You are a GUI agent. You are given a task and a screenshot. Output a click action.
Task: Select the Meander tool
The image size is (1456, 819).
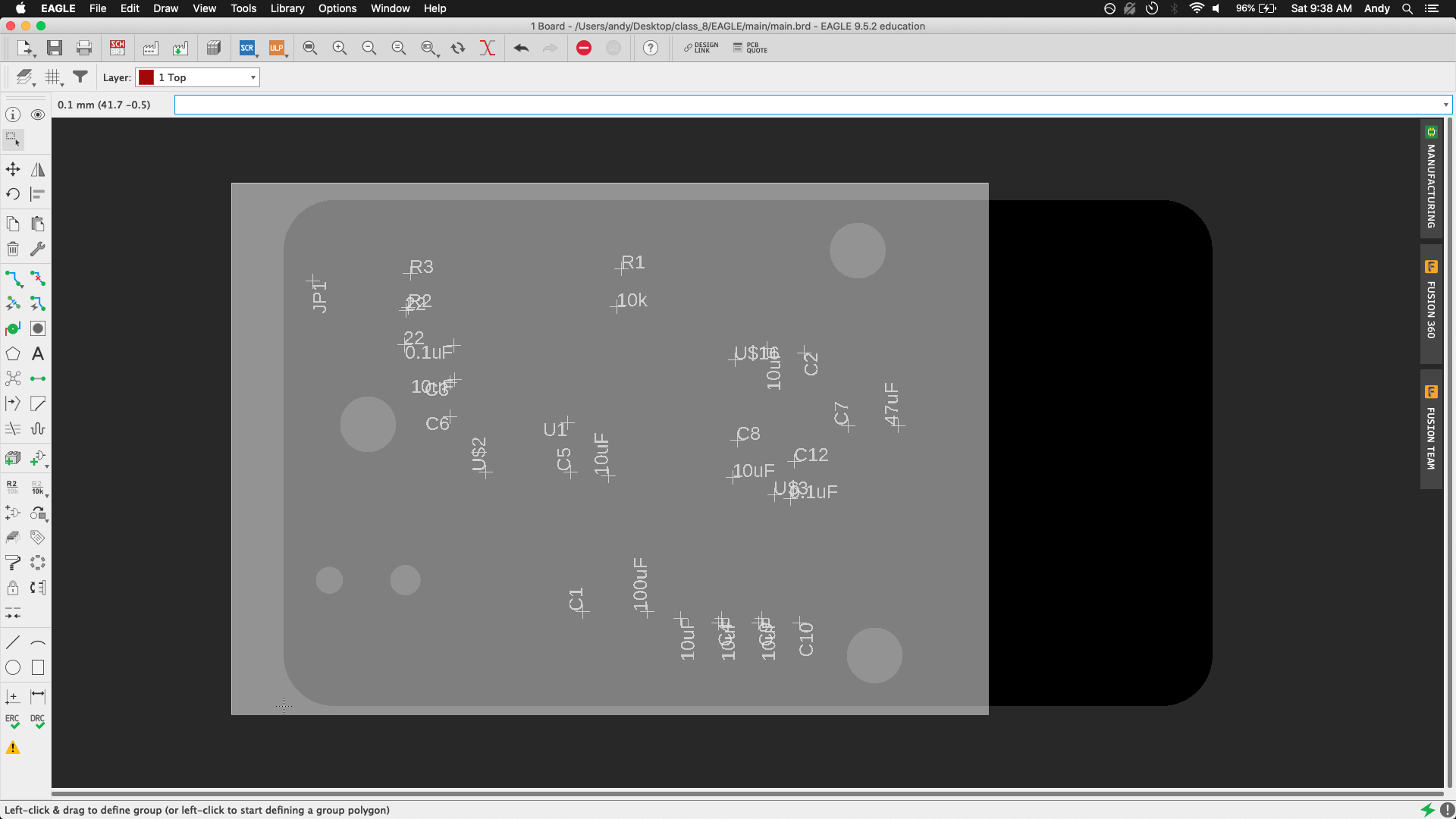point(38,428)
